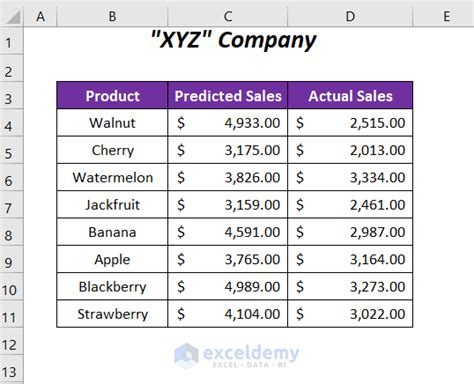Select the Jackfruit product cell
474x384 pixels.
(112, 205)
